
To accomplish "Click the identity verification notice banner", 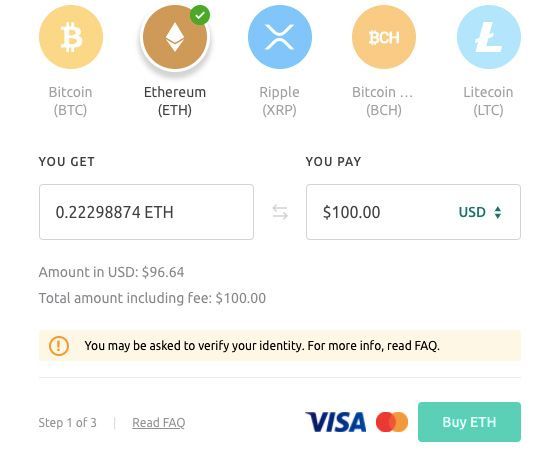I will click(280, 346).
